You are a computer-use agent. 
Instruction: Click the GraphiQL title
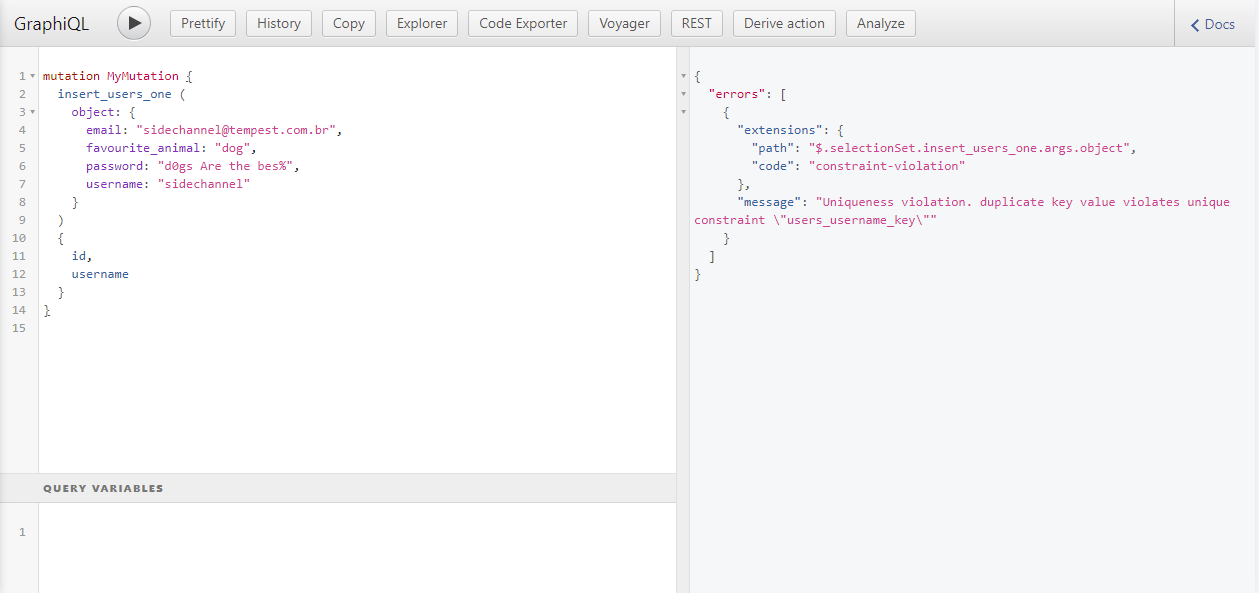coord(51,24)
